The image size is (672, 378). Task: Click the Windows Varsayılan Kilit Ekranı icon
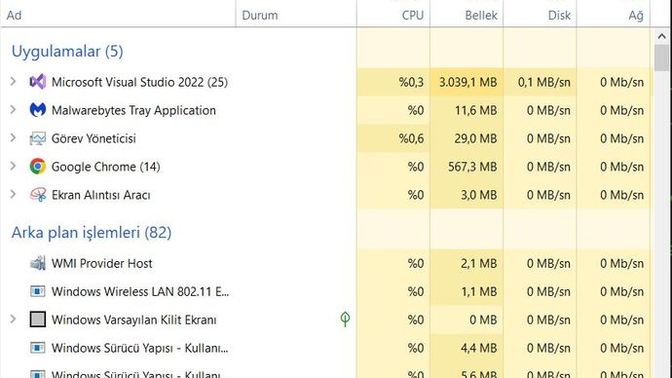[x=38, y=319]
